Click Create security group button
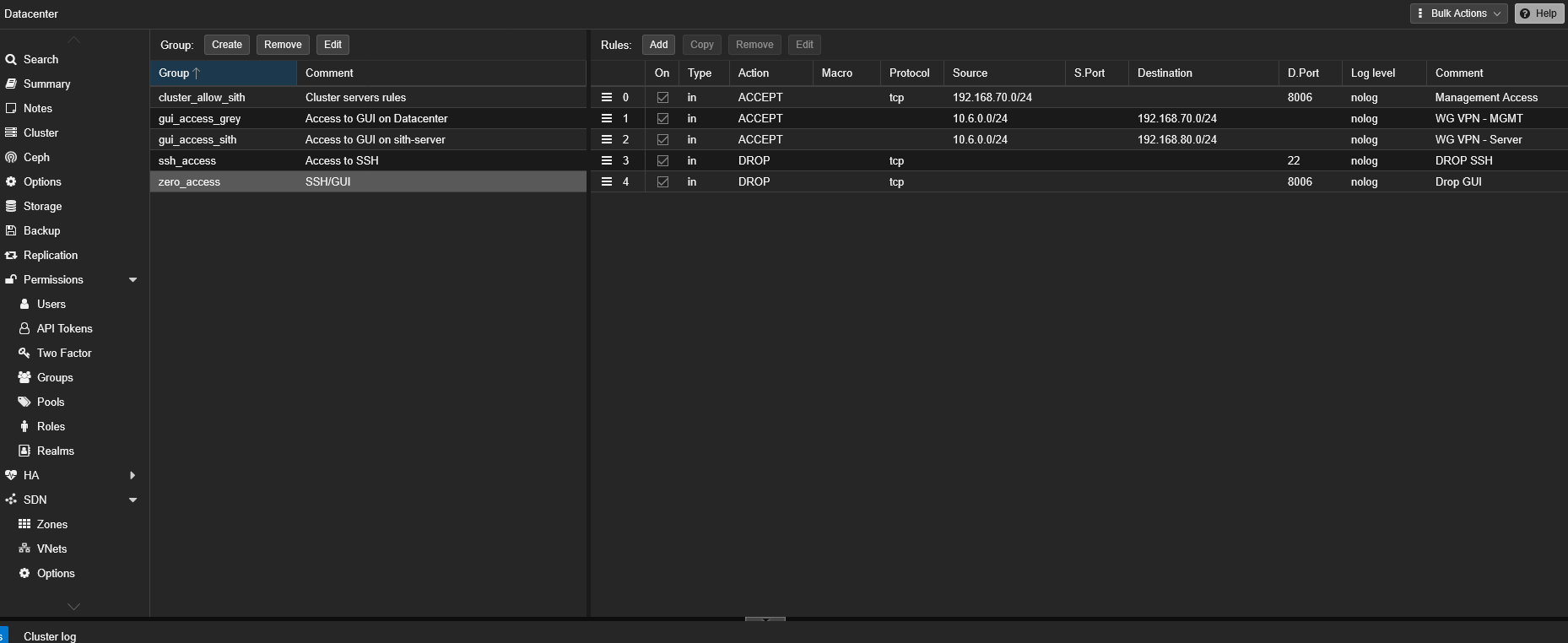Viewport: 1568px width, 643px height. pyautogui.click(x=227, y=45)
